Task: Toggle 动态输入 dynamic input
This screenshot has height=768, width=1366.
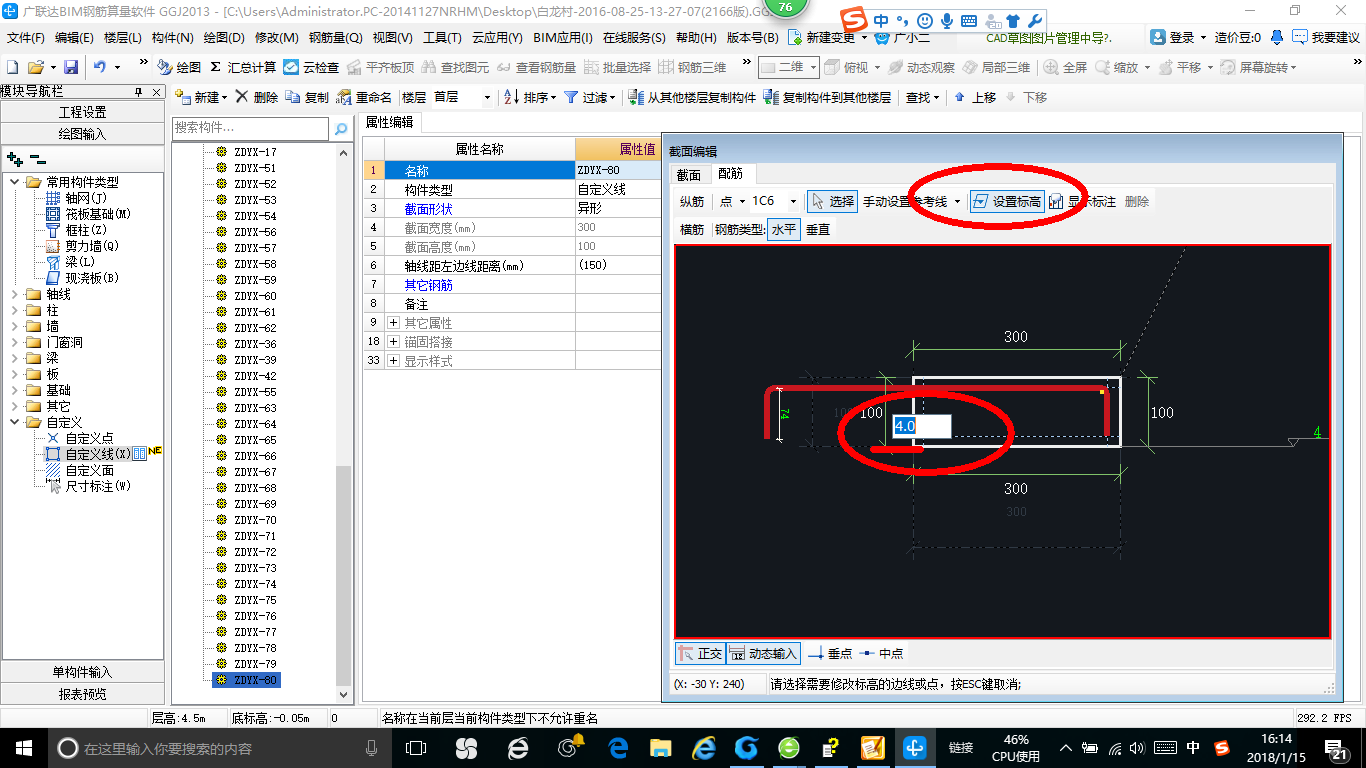Action: [763, 653]
